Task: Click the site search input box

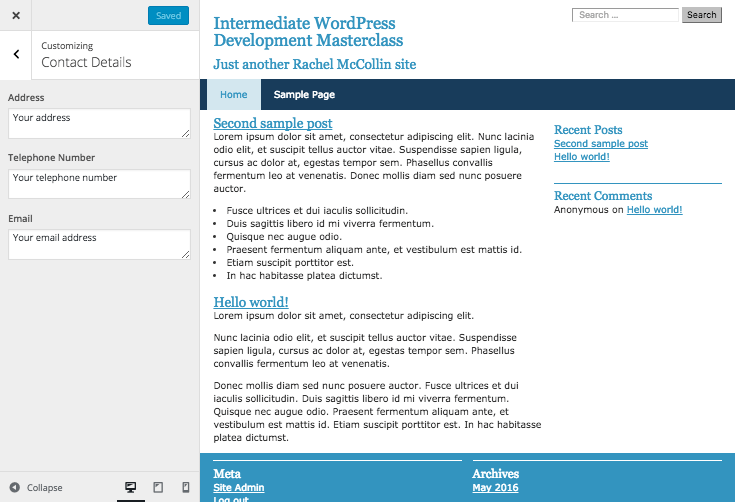Action: click(625, 15)
